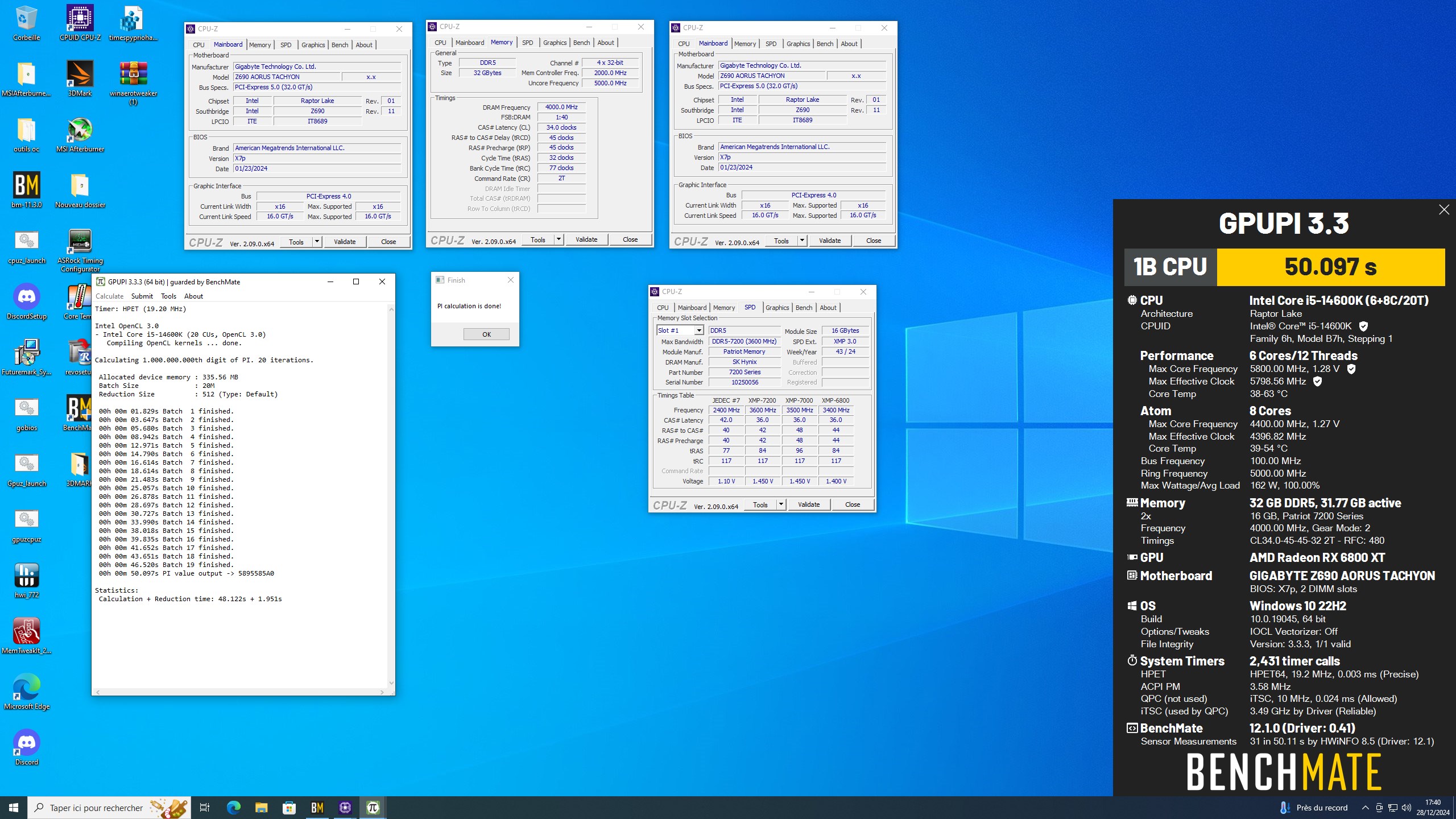Click OK in the Finish dialog
The image size is (1456, 819).
tap(486, 334)
